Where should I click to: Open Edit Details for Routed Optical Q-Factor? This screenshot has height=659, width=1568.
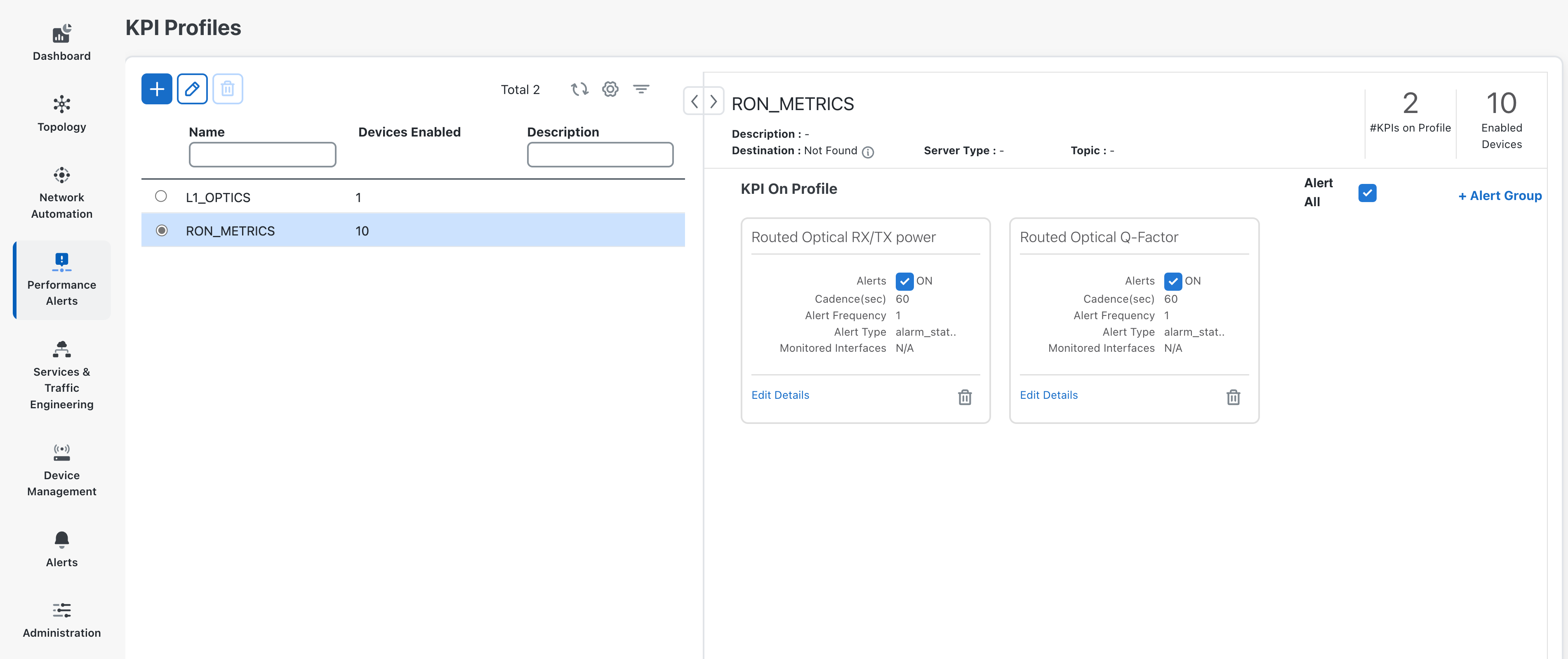click(x=1048, y=395)
